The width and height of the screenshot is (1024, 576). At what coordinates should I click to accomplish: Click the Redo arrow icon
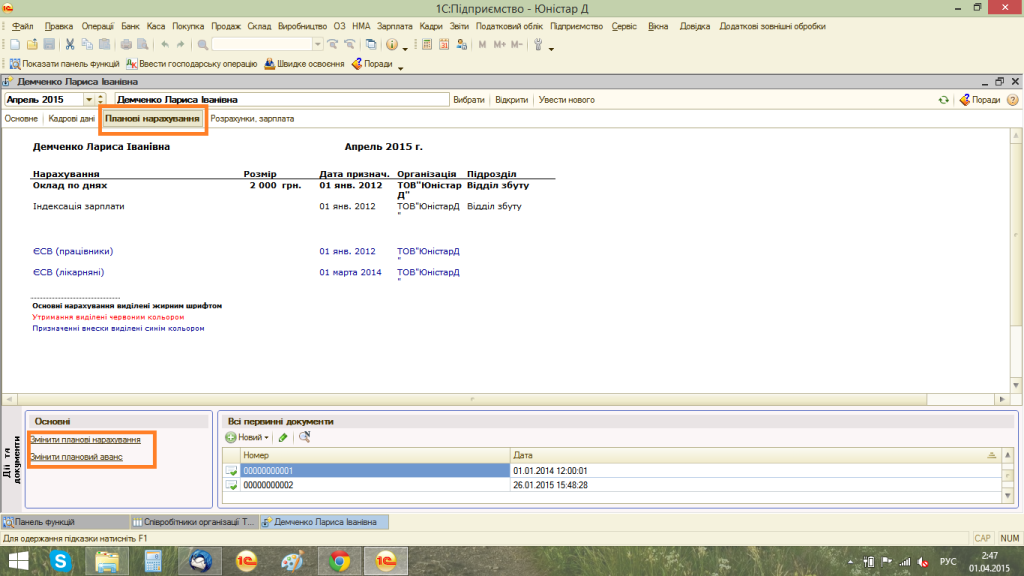click(181, 44)
